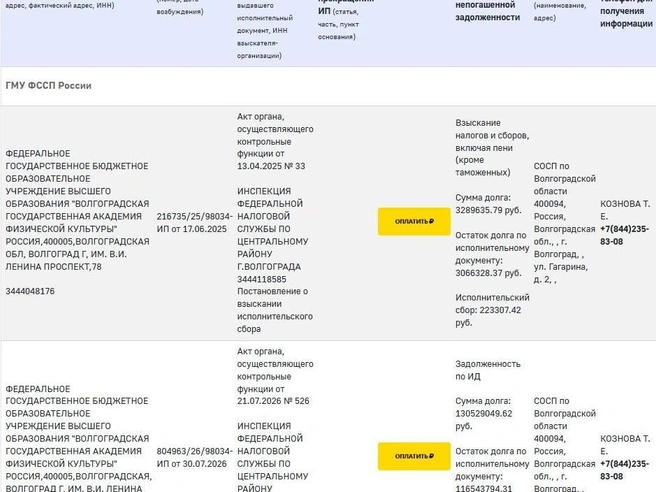Select the act dated 21.07.2026 № 526

(273, 376)
